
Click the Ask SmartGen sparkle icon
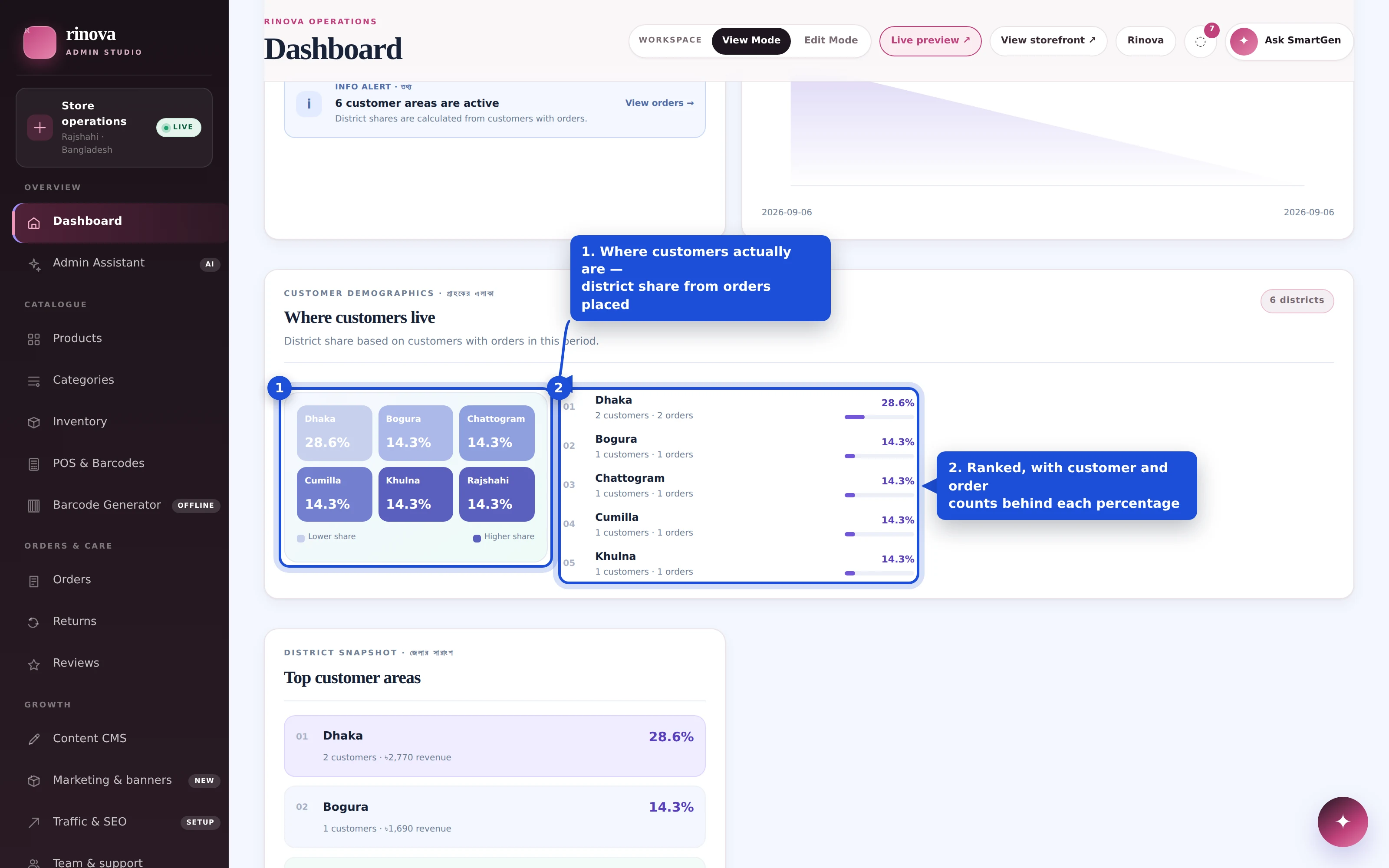1244,41
